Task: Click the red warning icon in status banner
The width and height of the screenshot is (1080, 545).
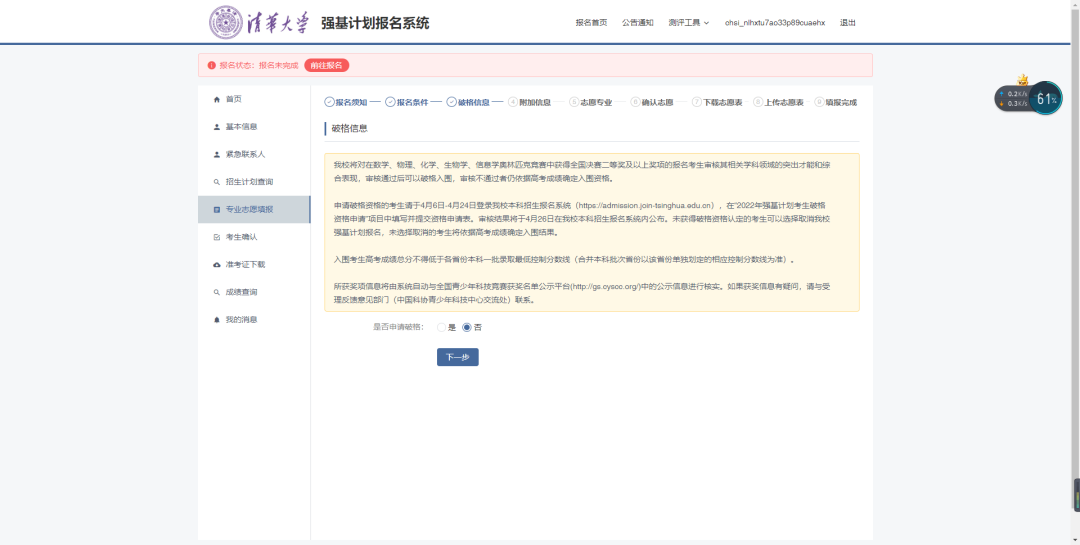Action: (x=211, y=65)
